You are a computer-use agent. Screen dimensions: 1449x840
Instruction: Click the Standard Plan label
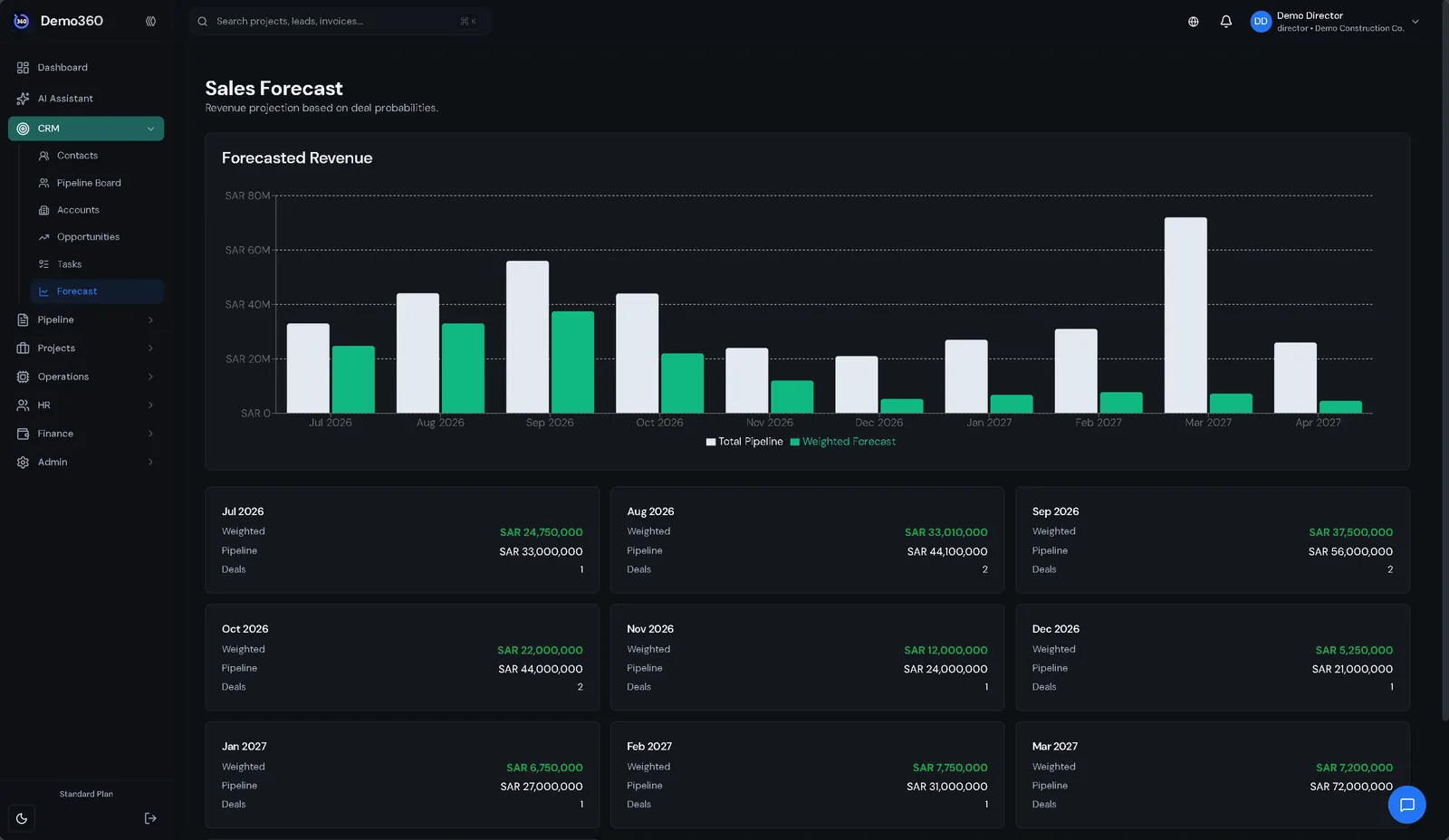[86, 794]
